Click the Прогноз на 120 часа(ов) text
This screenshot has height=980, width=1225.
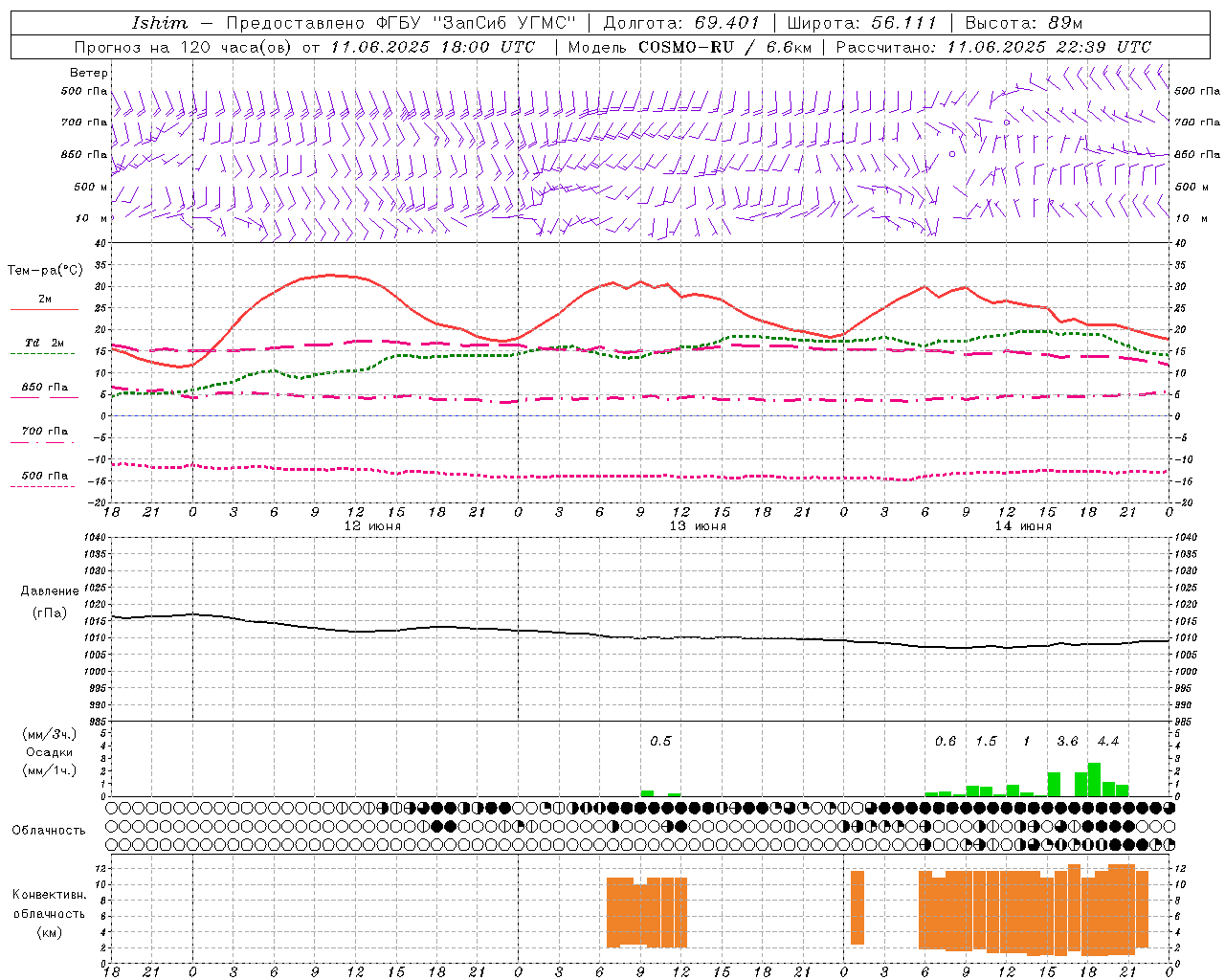pyautogui.click(x=185, y=47)
